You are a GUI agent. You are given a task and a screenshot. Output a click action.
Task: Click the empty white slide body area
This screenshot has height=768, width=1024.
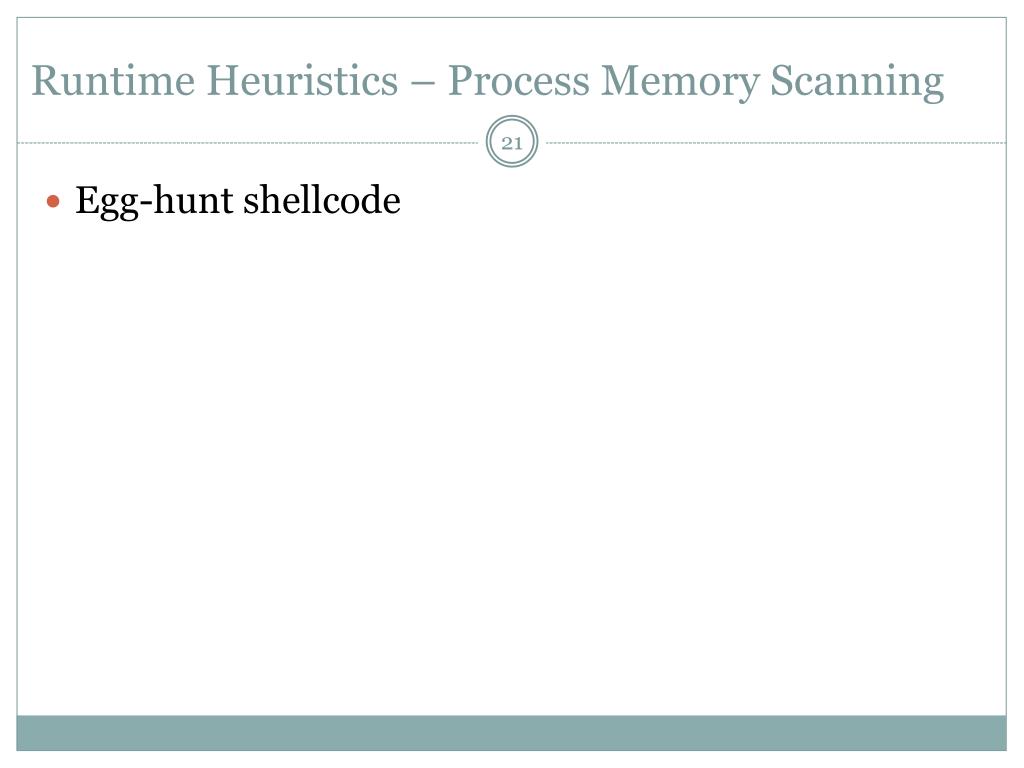[x=511, y=457]
